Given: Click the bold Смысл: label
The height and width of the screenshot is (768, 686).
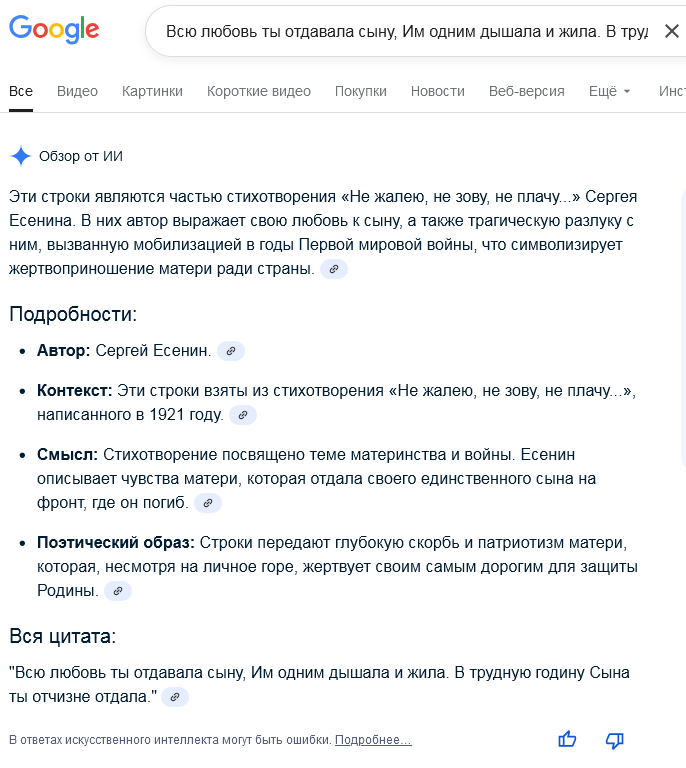Looking at the screenshot, I should click(x=68, y=455).
